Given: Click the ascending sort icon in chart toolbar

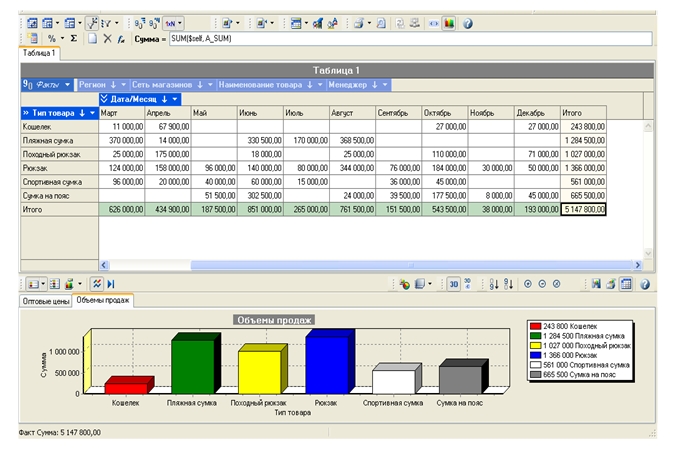Looking at the screenshot, I should point(494,284).
